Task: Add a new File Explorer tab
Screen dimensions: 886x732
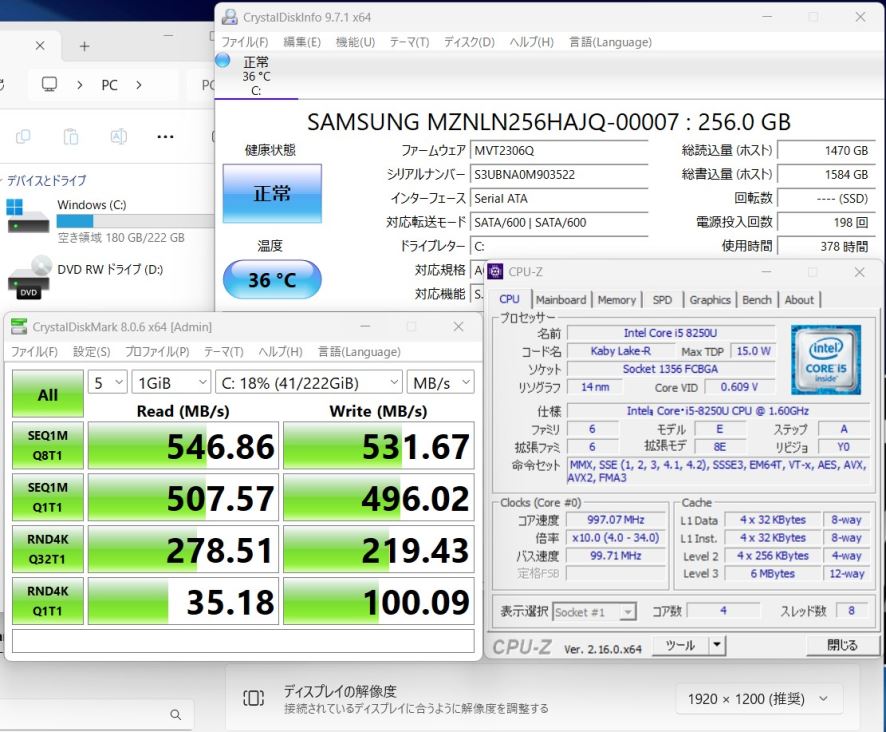Action: (84, 46)
